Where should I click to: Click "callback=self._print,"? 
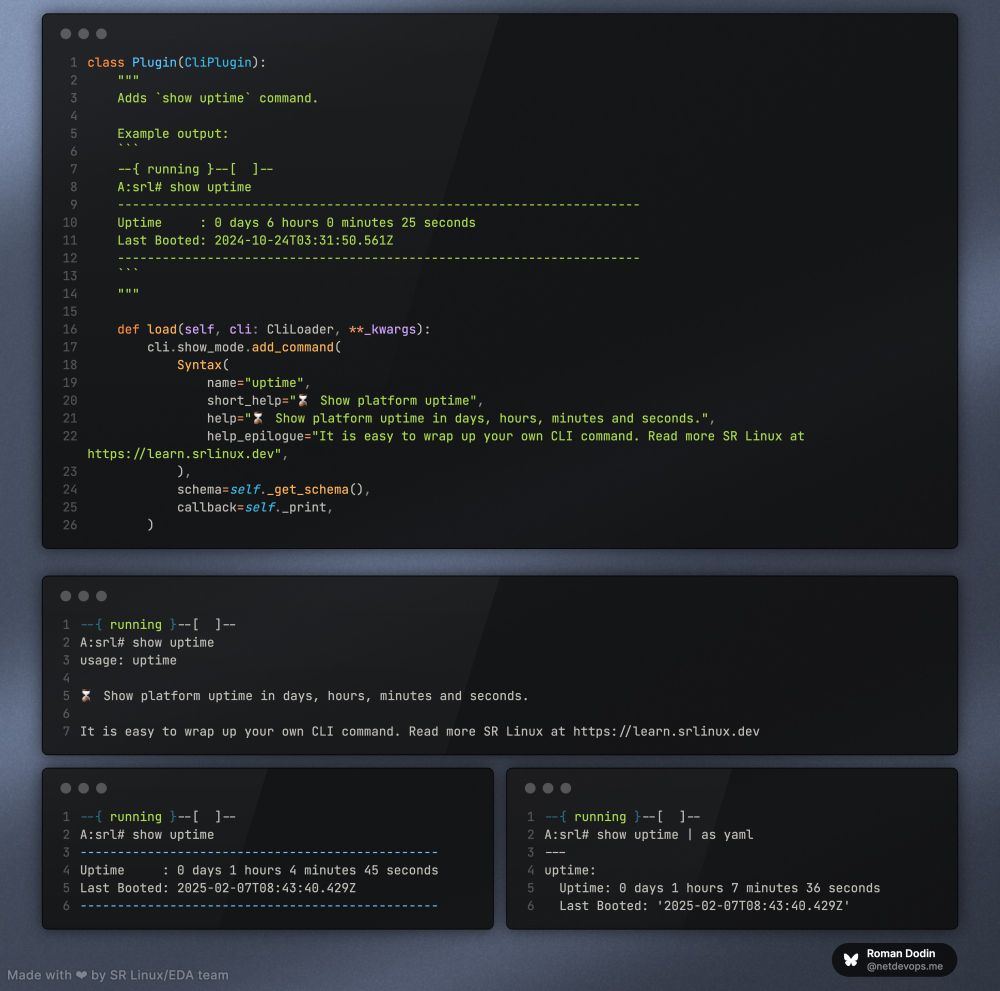(255, 508)
